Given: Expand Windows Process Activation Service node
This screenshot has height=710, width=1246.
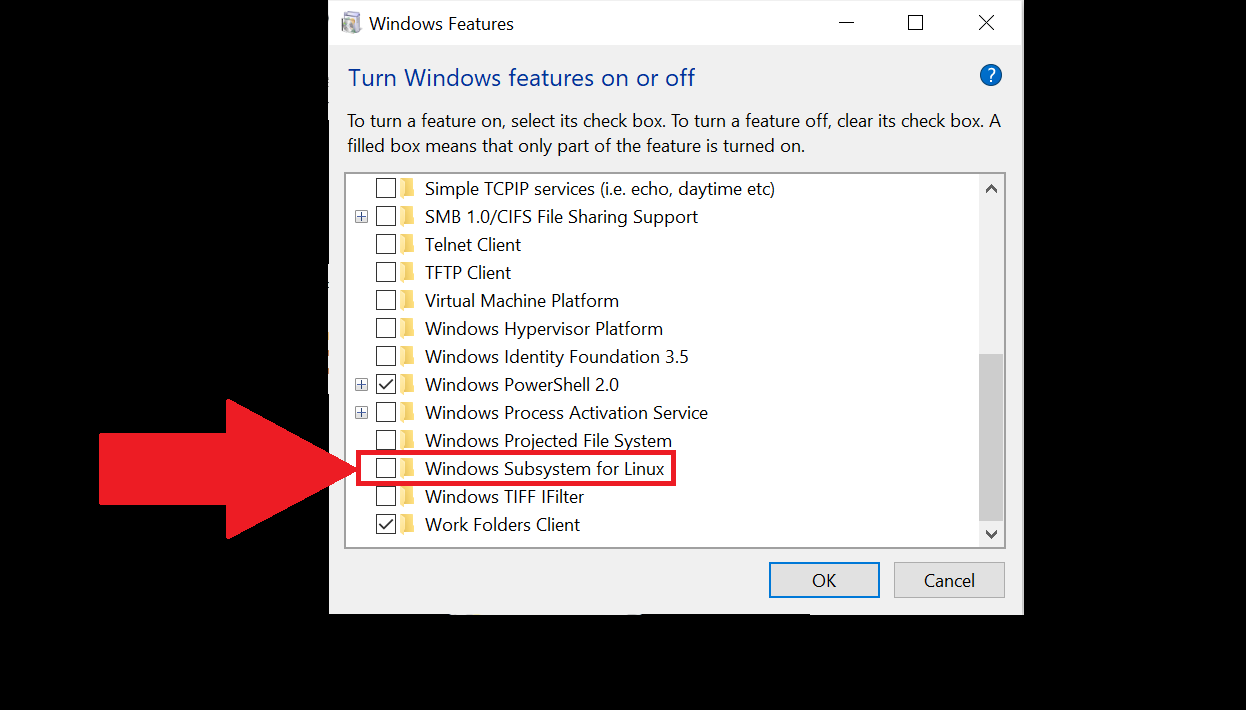Looking at the screenshot, I should [x=361, y=413].
